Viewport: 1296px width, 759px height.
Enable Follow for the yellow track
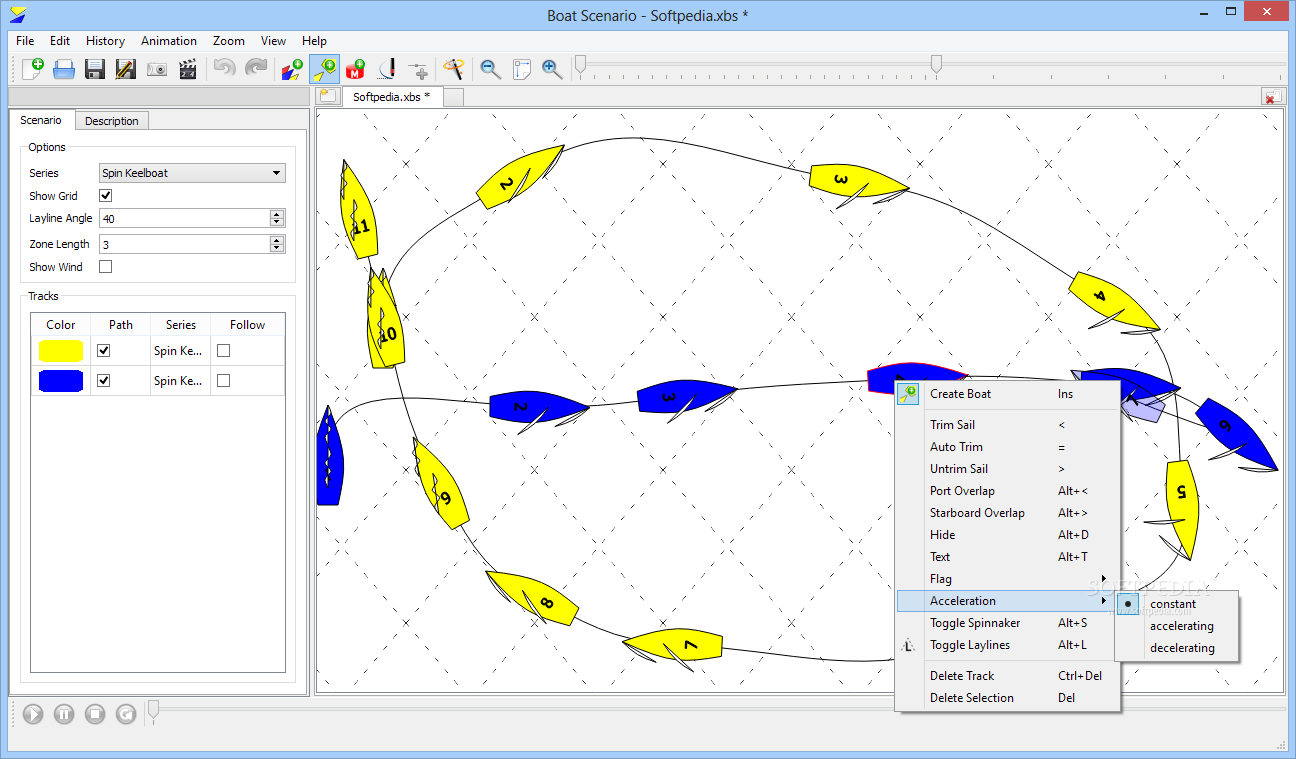pos(224,351)
